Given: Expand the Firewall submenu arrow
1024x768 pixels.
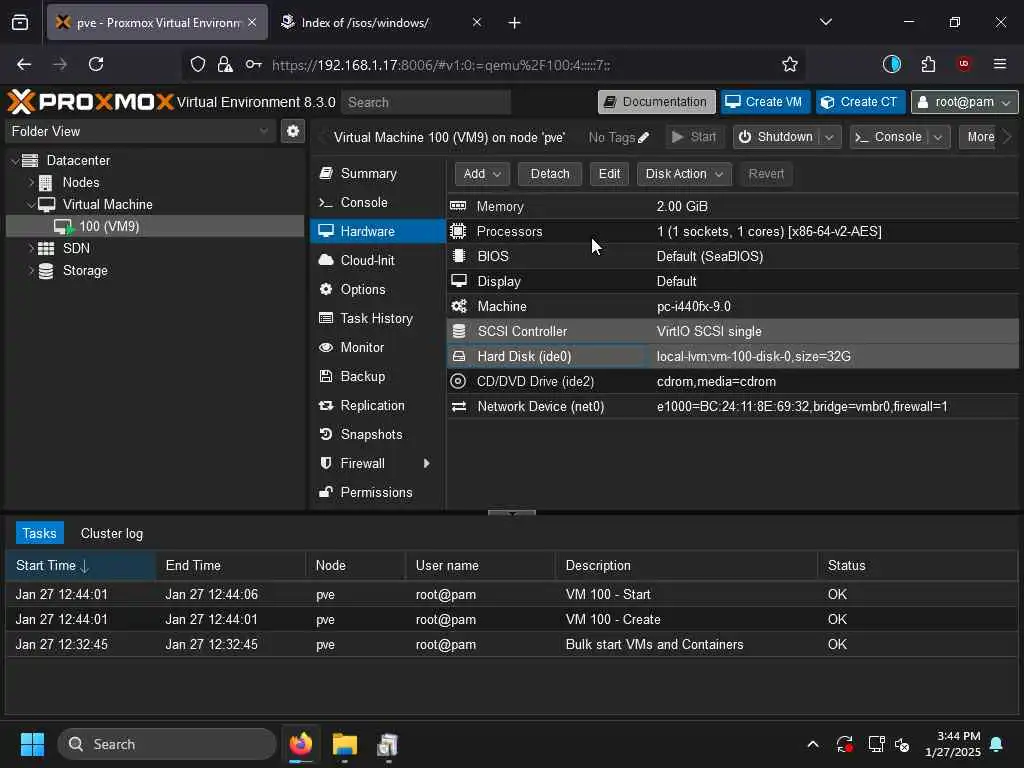Looking at the screenshot, I should coord(426,464).
